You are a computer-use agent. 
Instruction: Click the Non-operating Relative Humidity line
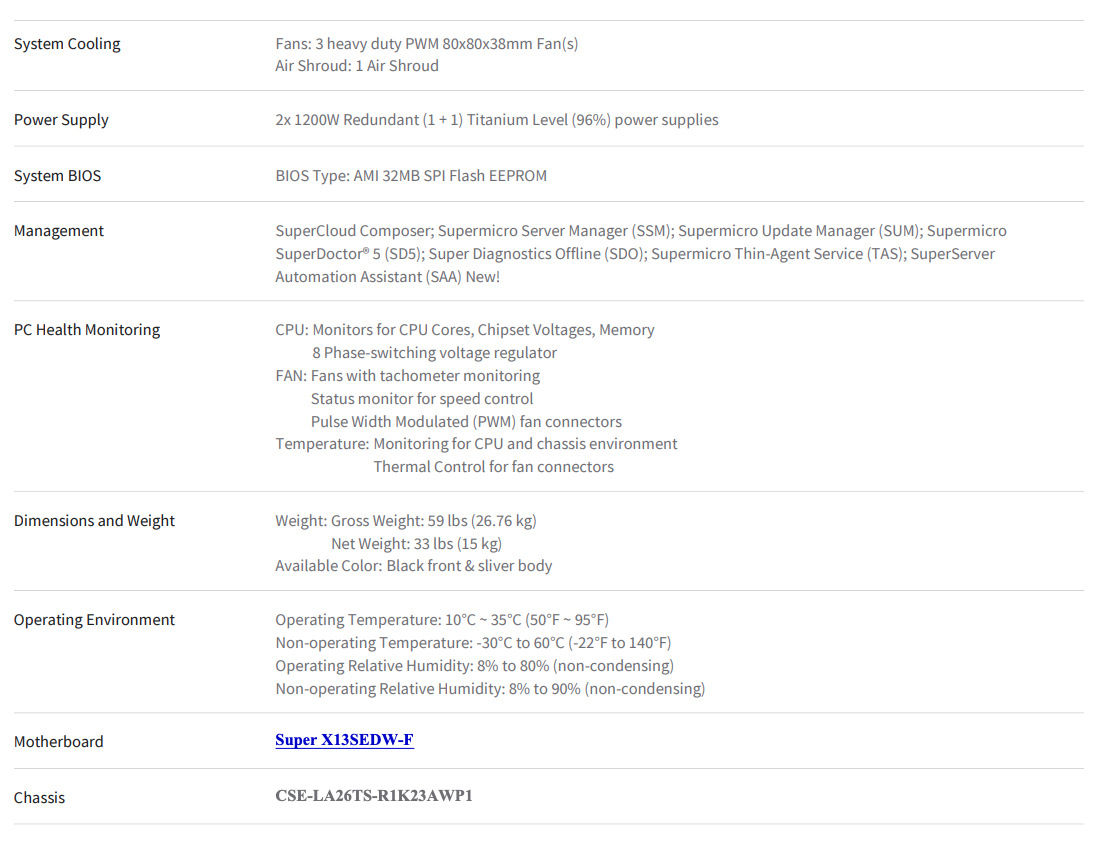[x=490, y=688]
